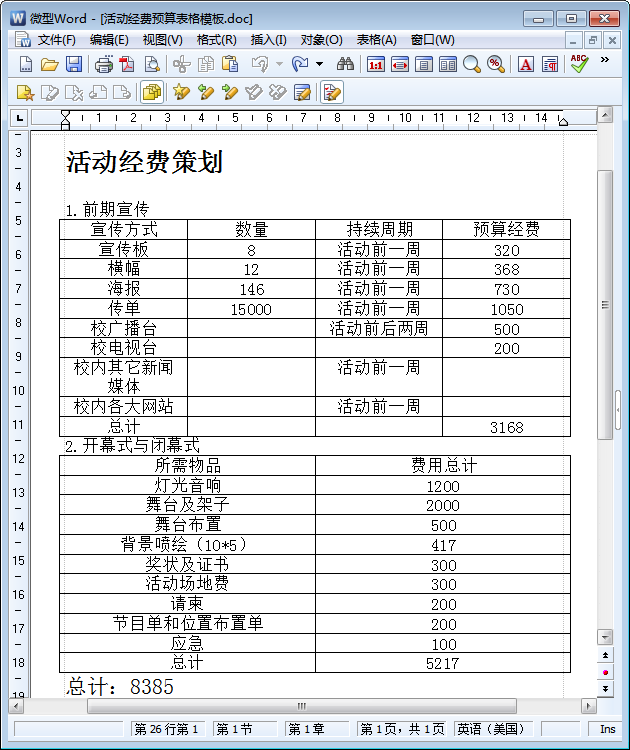Viewport: 630px width, 750px height.
Task: Expand the toolbar overflow chevron
Action: tap(605, 61)
